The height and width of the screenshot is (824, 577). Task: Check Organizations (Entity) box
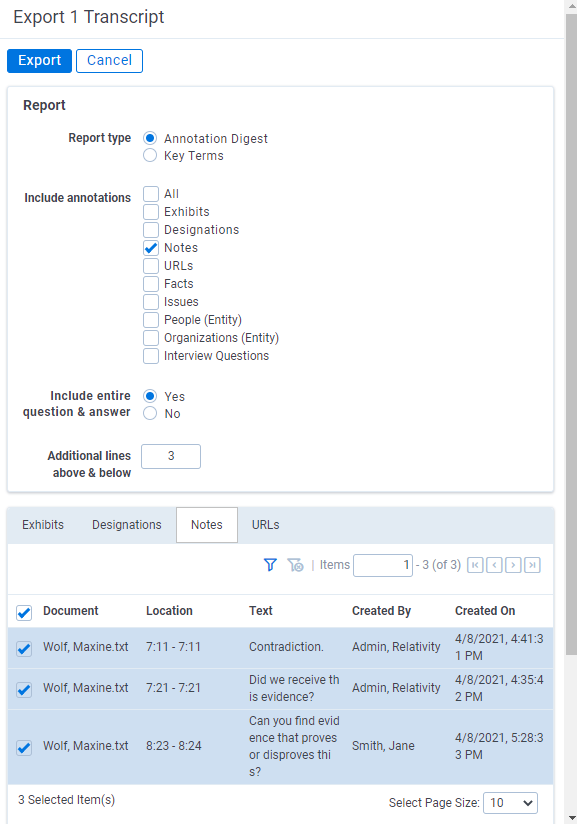[151, 338]
